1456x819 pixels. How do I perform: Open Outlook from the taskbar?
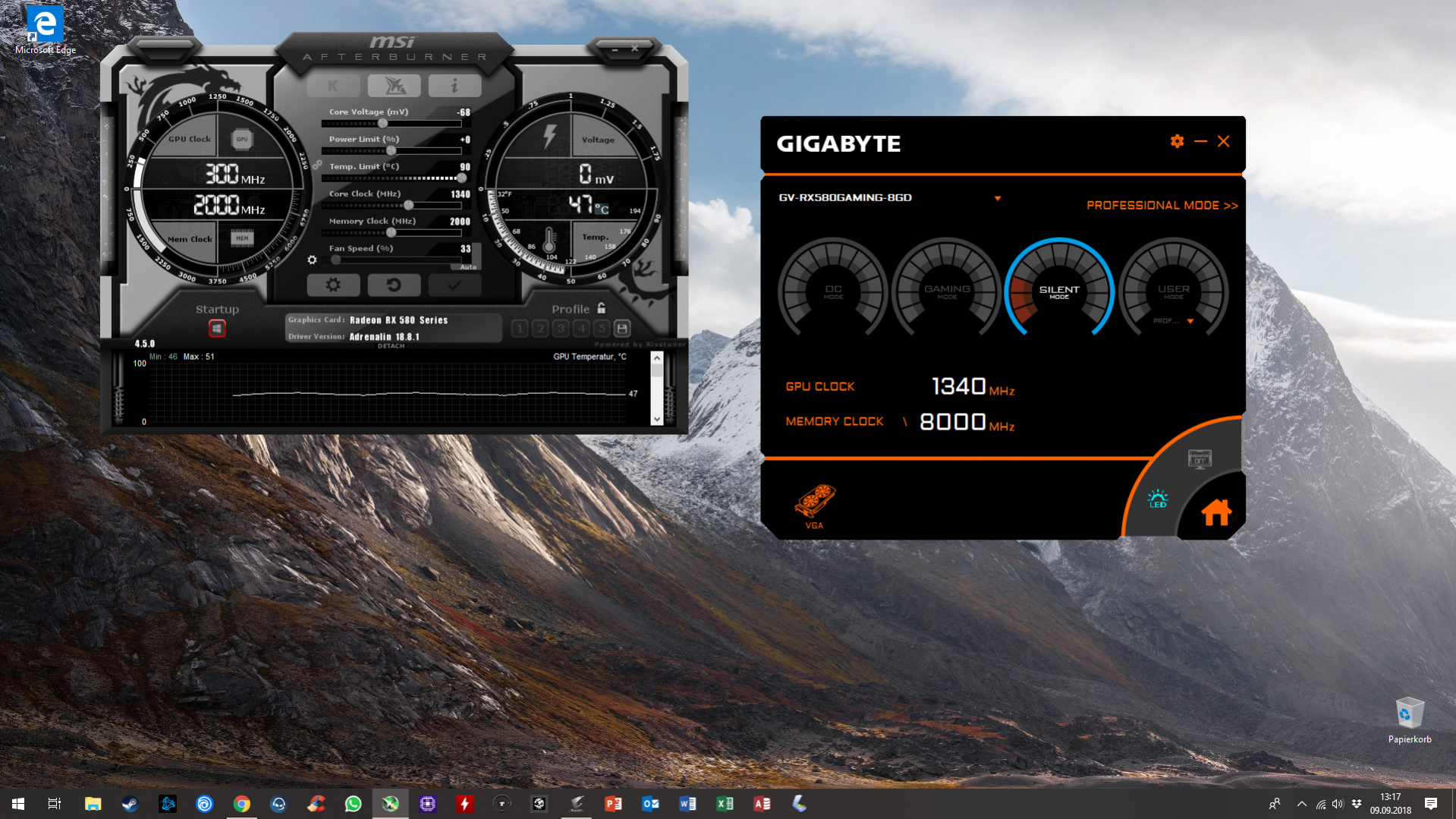click(650, 804)
